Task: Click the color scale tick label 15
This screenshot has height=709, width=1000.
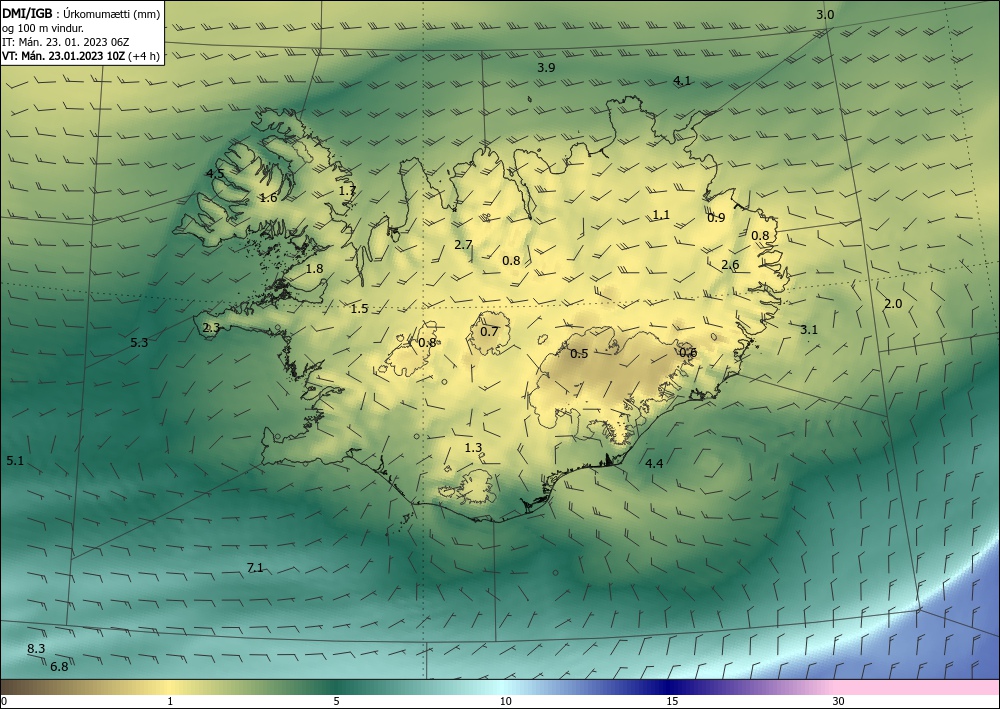Action: click(x=672, y=701)
